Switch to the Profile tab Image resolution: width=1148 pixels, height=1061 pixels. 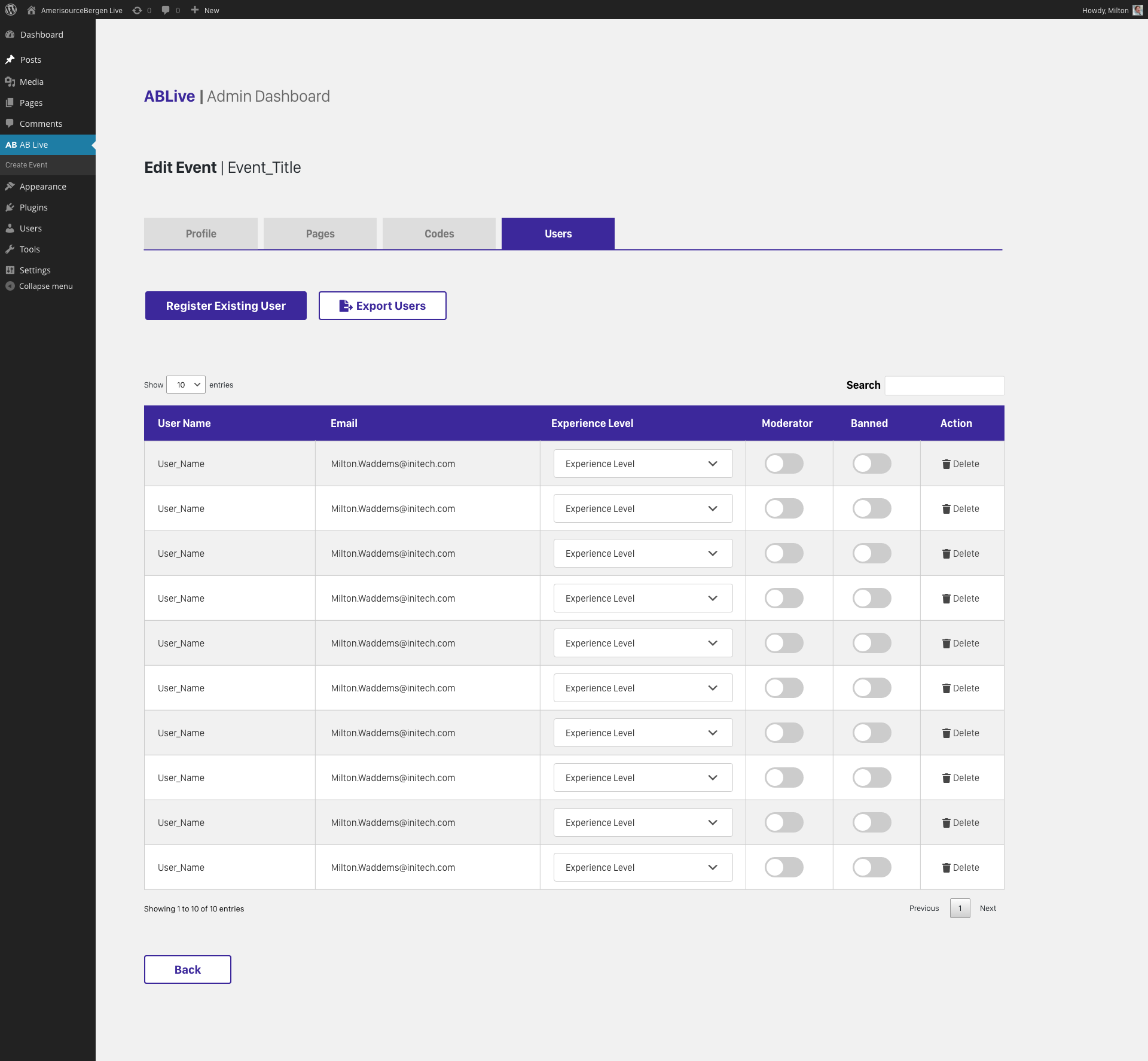[x=201, y=234]
